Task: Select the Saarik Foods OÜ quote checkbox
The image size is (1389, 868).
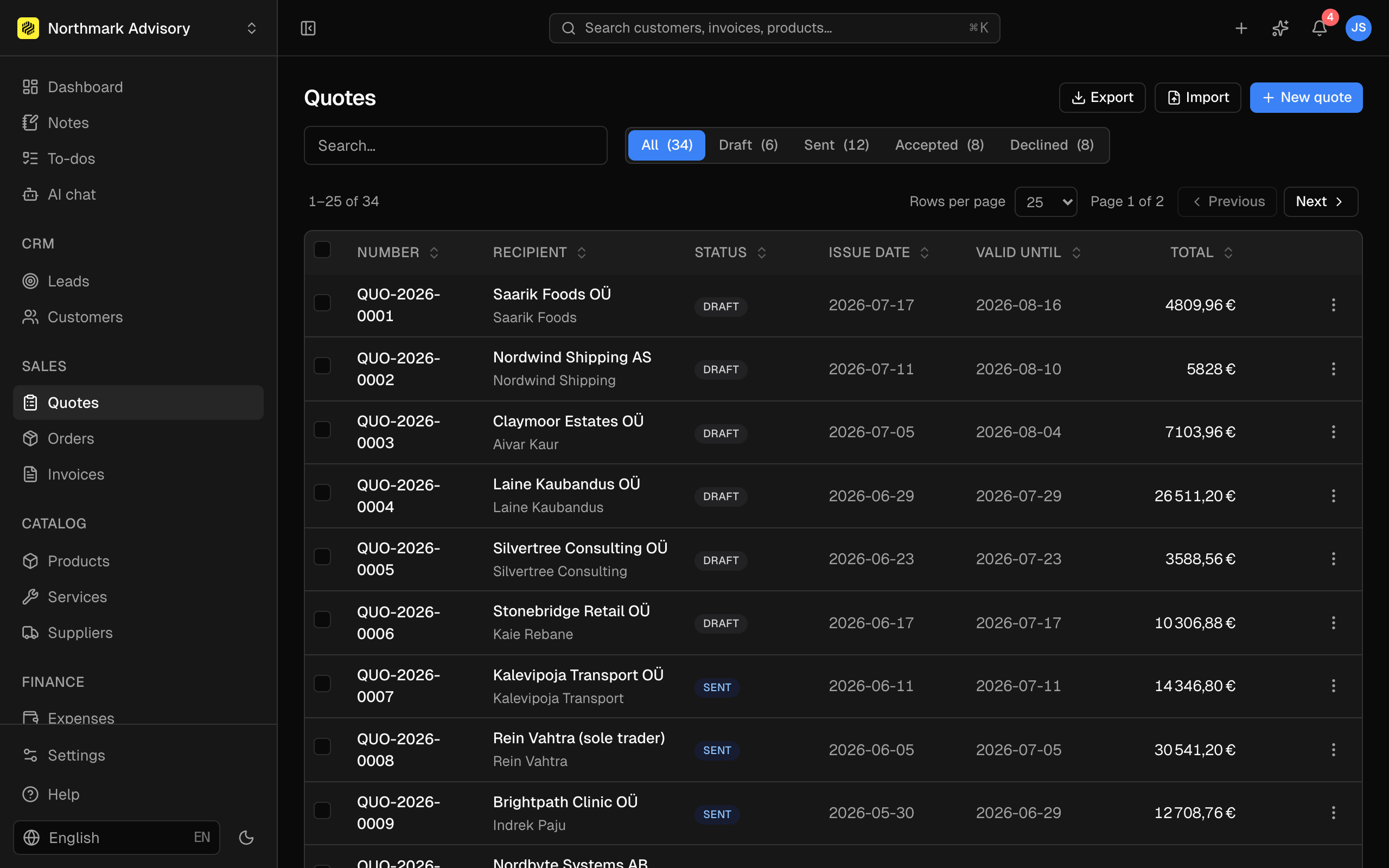Action: click(x=323, y=303)
